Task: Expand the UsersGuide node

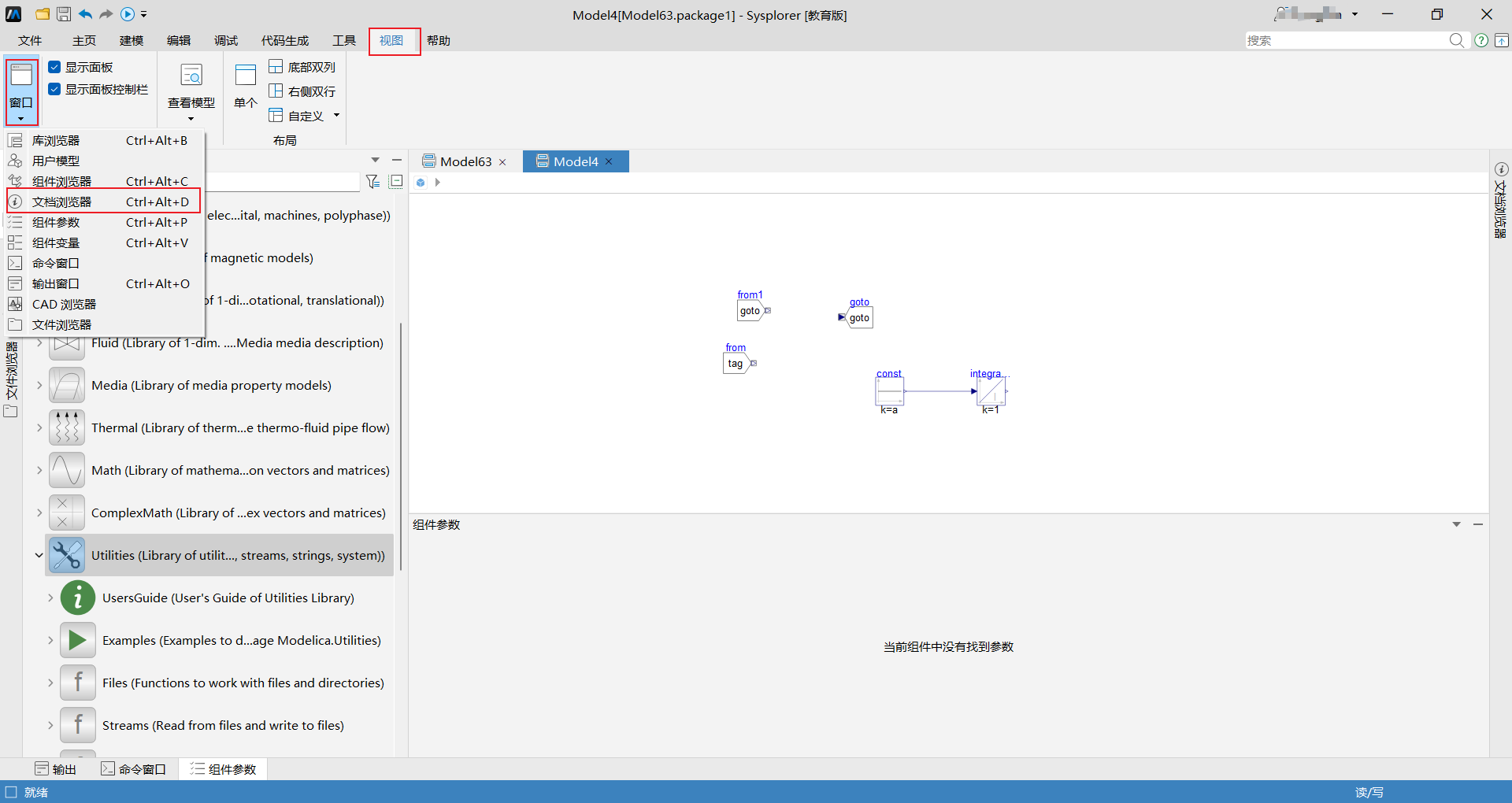Action: (50, 598)
